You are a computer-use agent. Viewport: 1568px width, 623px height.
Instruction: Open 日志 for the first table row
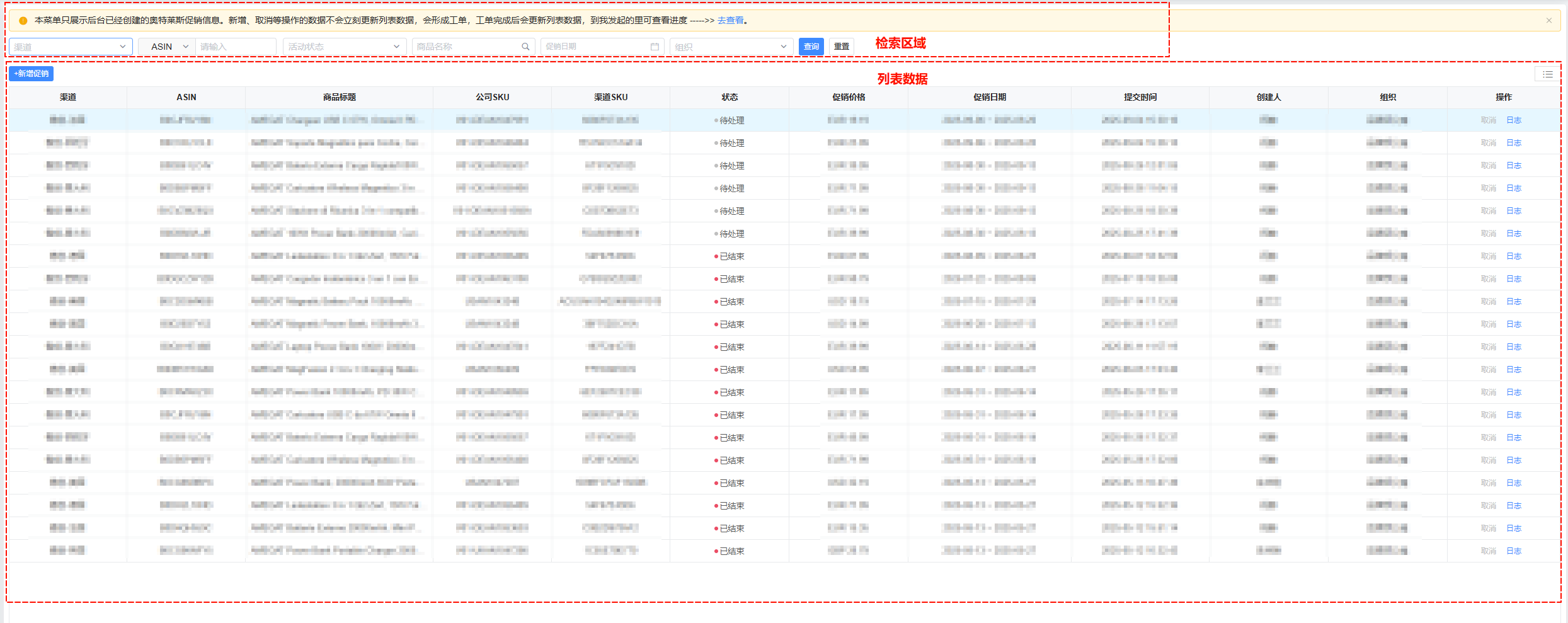1513,120
